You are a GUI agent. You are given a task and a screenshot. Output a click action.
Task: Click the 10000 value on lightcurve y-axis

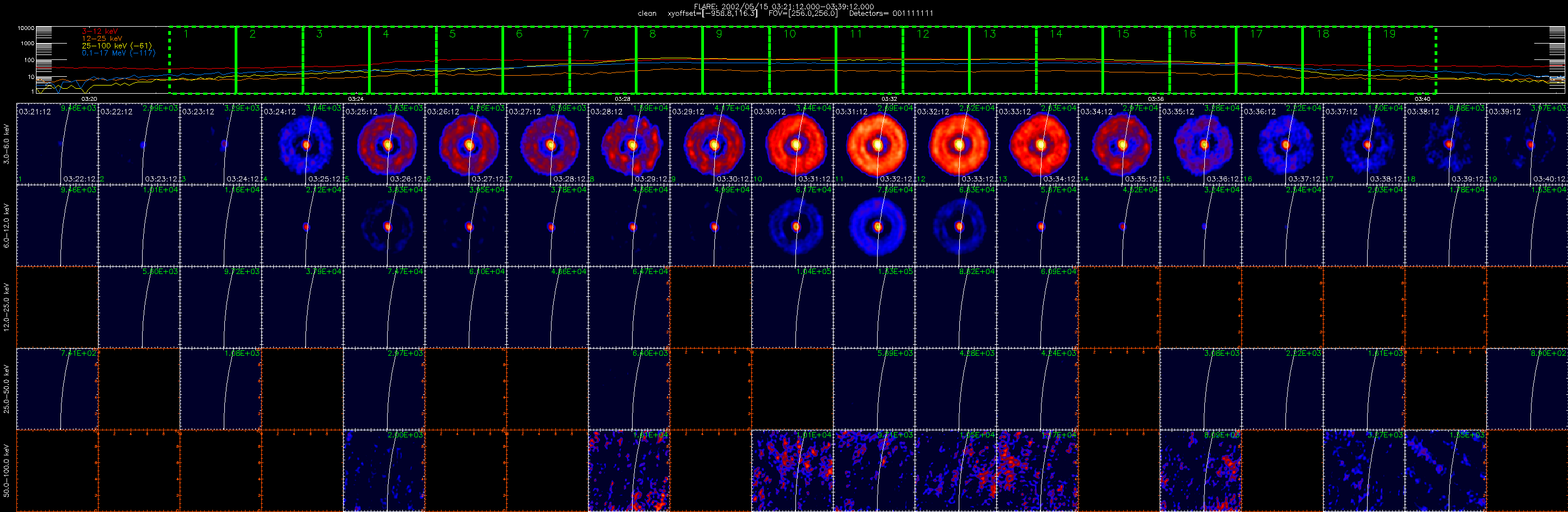pyautogui.click(x=26, y=28)
